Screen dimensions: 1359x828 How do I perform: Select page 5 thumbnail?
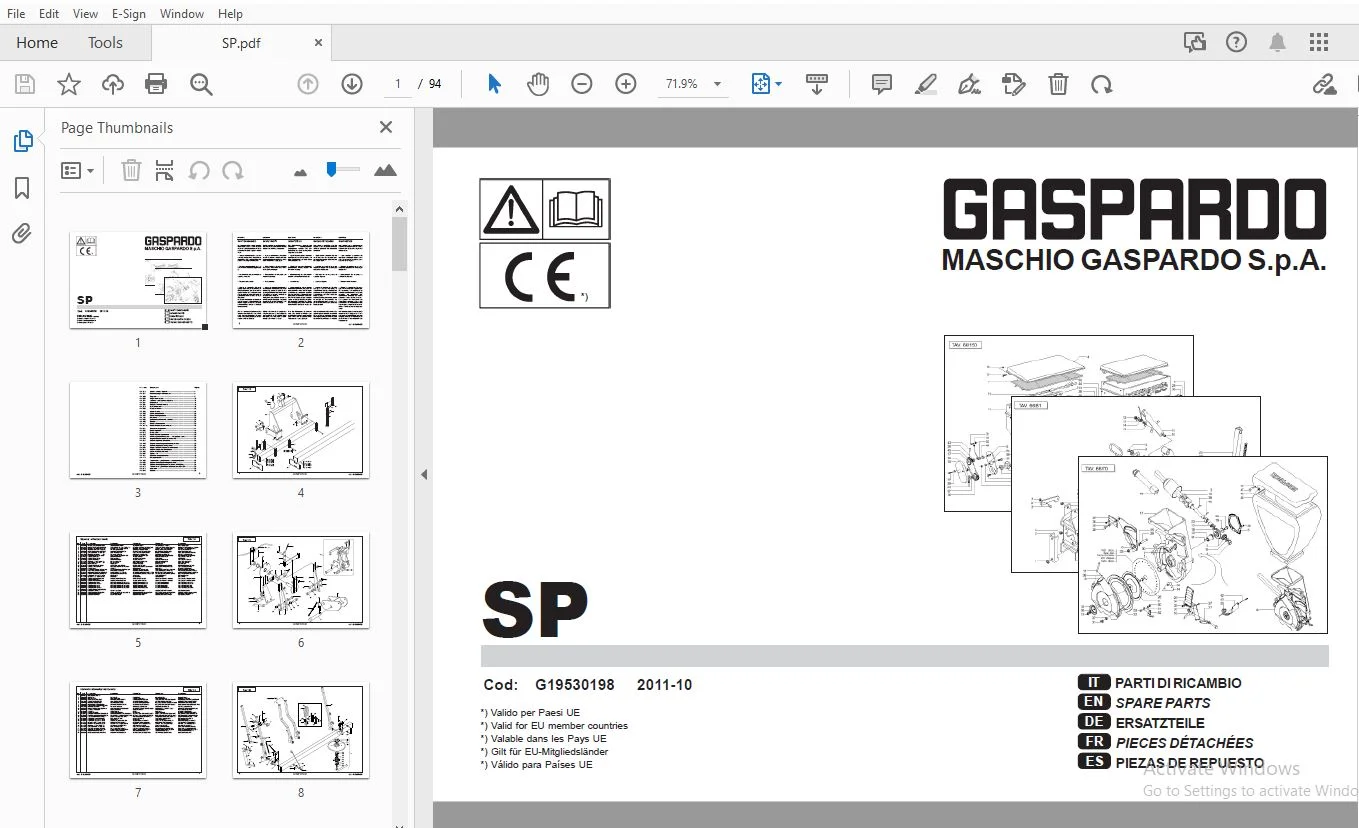pos(138,580)
